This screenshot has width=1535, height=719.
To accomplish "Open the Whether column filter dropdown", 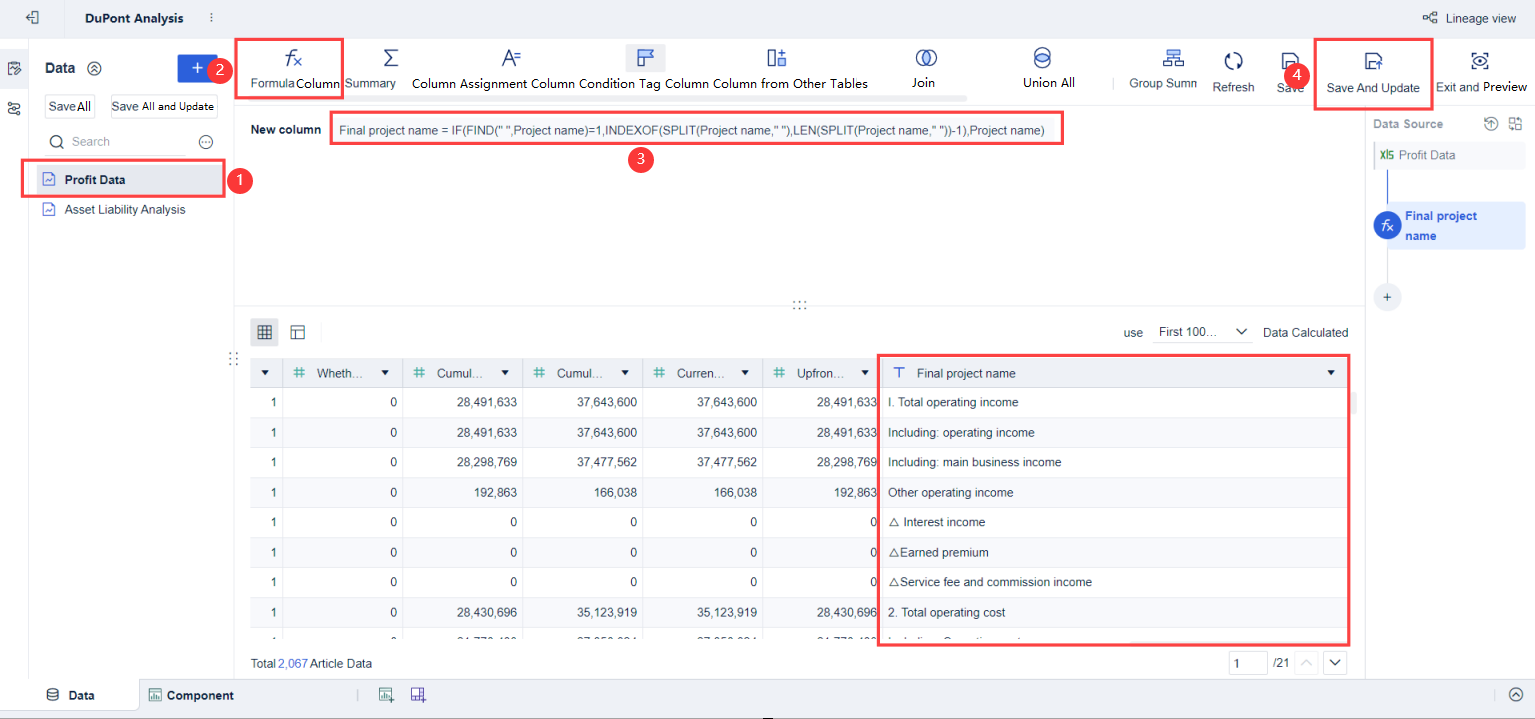I will pyautogui.click(x=386, y=372).
